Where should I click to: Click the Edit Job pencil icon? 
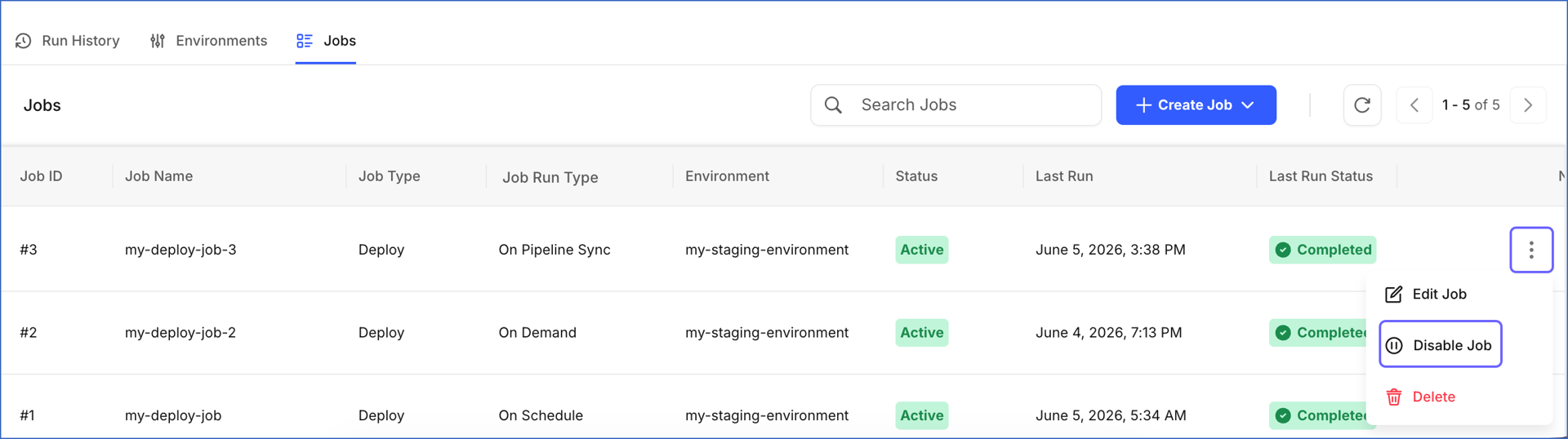click(1394, 295)
